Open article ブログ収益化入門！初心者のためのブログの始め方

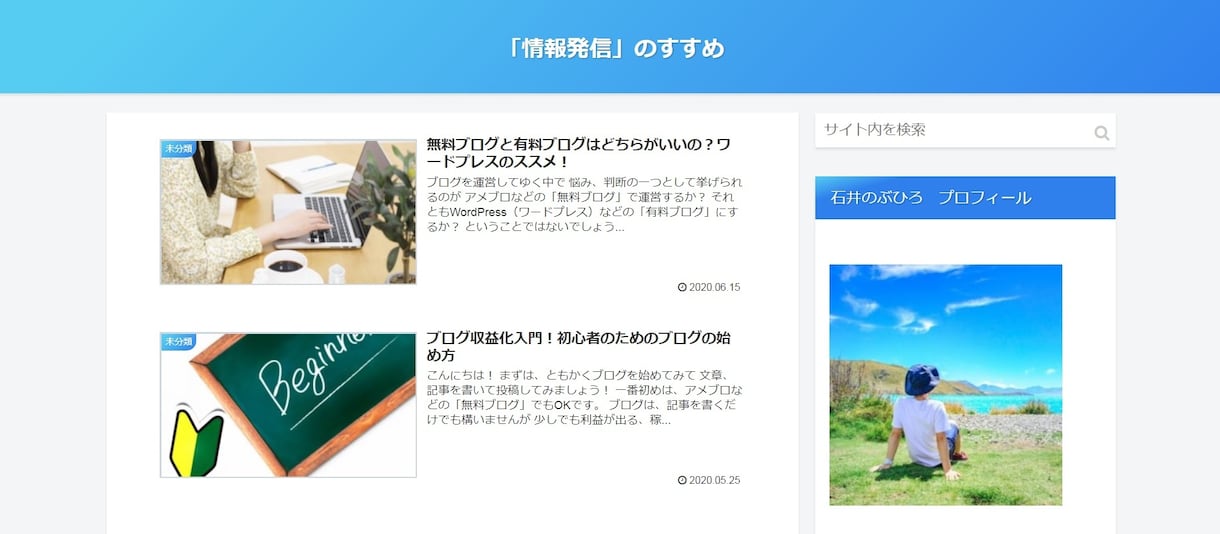coord(578,346)
